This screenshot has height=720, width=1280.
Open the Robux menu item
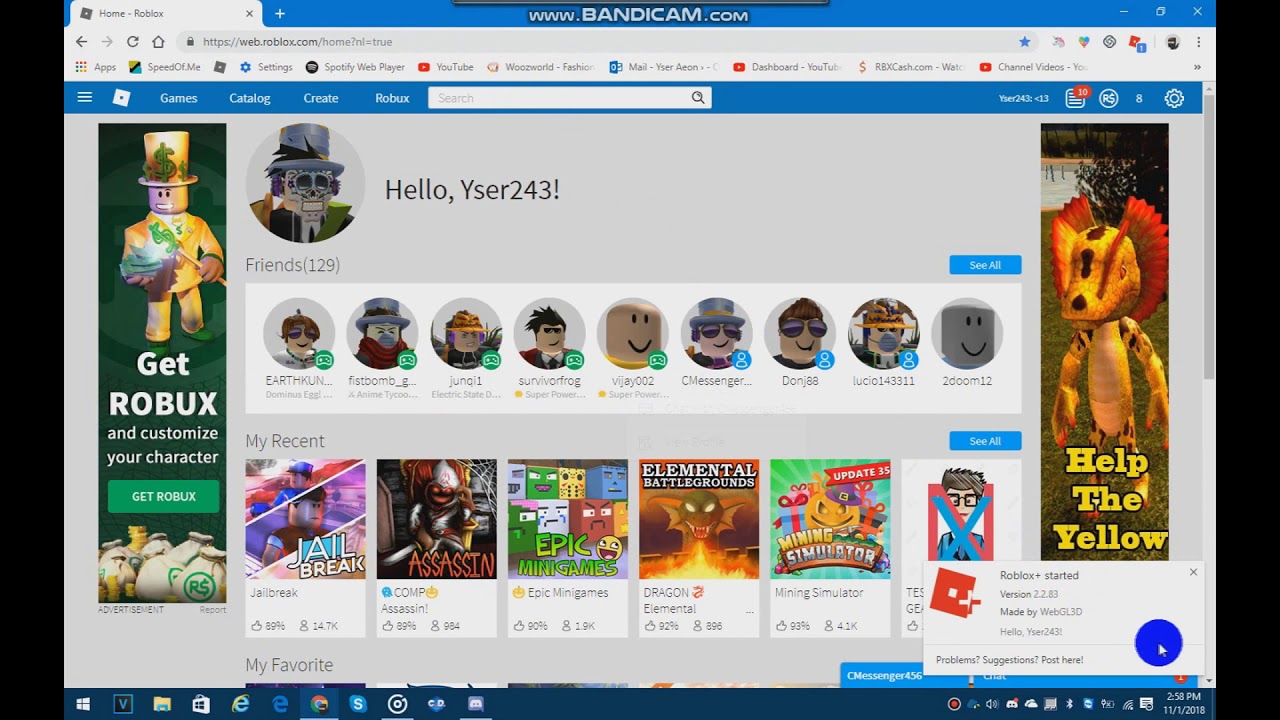coord(392,98)
